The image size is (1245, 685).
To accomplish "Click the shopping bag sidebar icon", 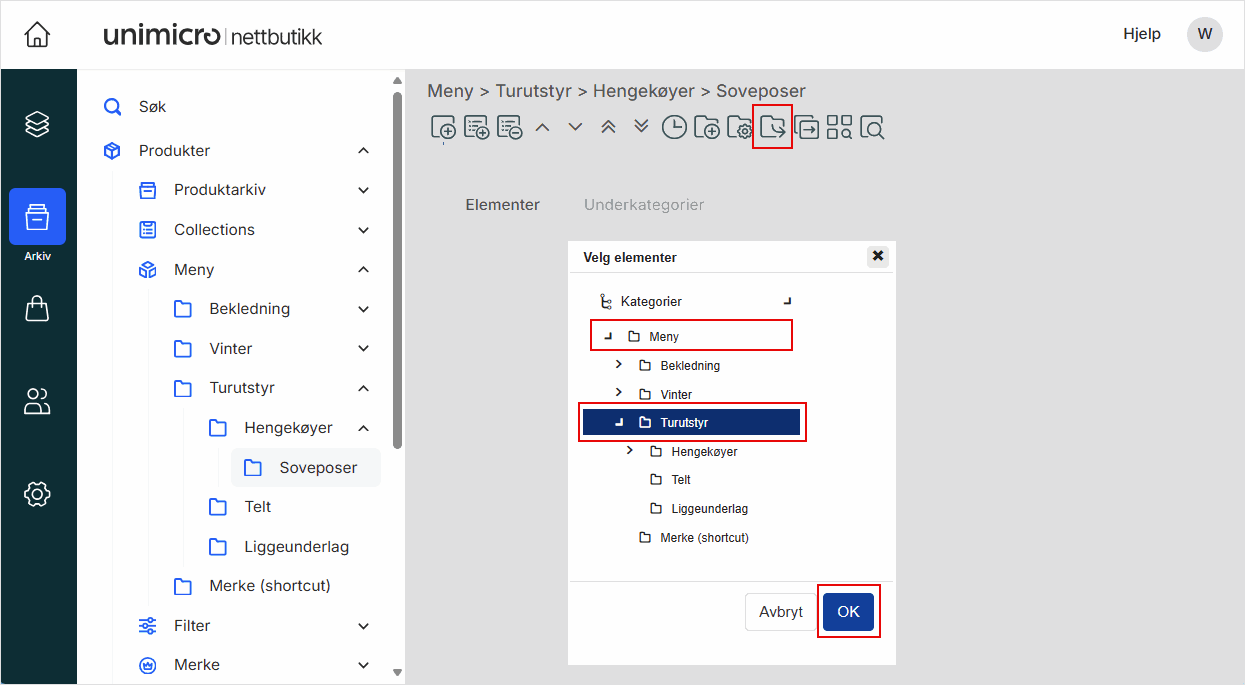I will tap(37, 309).
